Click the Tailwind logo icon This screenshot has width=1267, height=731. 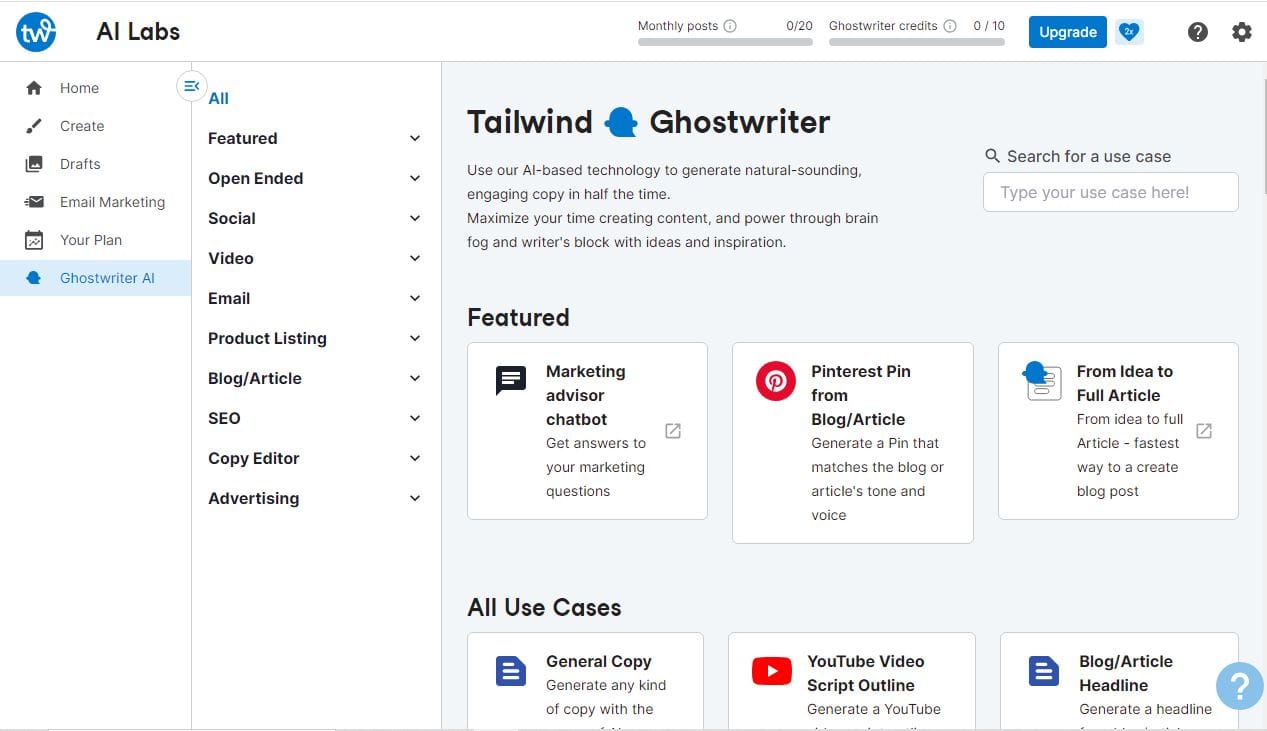tap(36, 32)
